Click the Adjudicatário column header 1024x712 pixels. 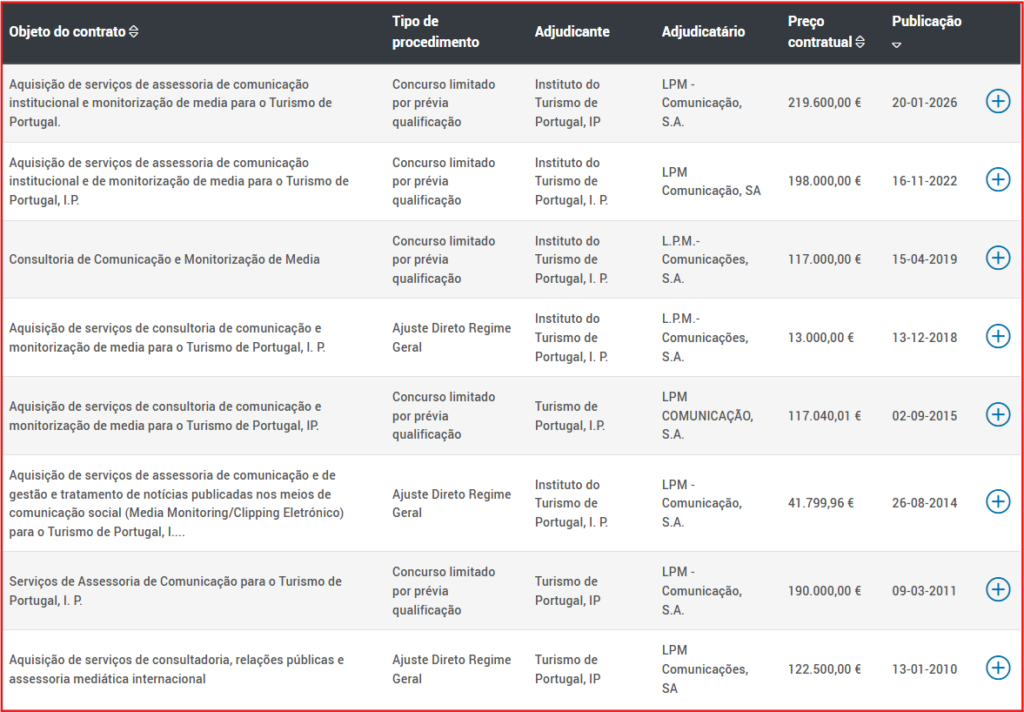point(703,32)
